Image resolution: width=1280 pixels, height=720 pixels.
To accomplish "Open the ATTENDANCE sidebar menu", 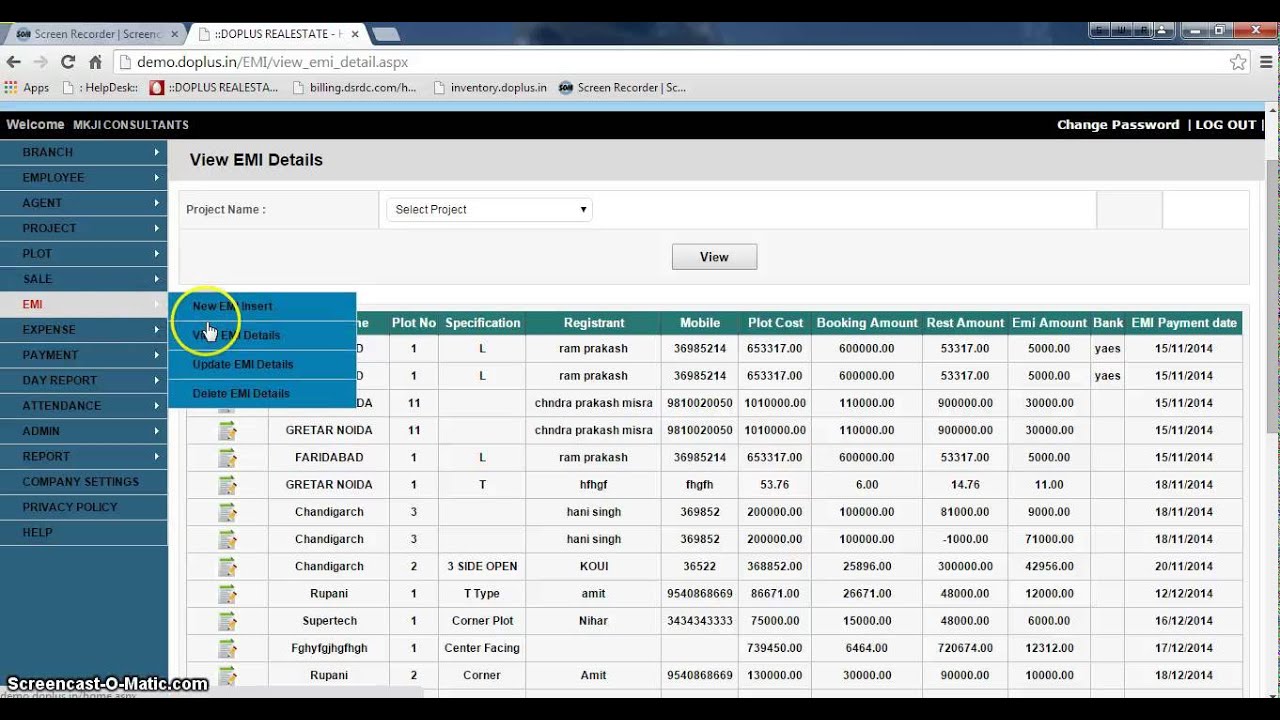I will (x=84, y=405).
